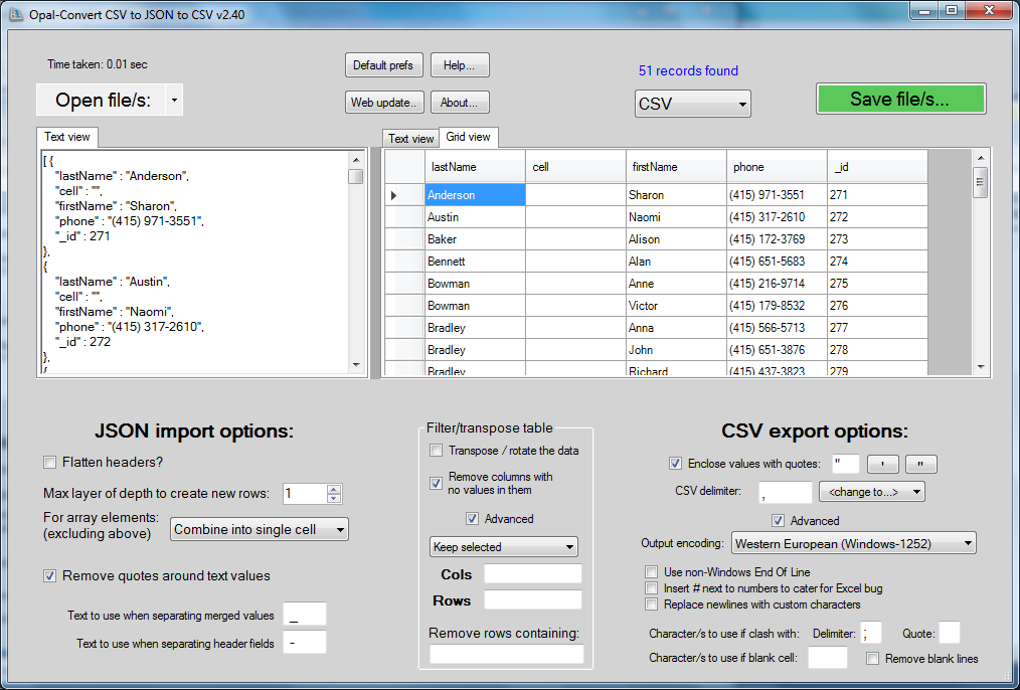
Task: Toggle Transpose / rotate the data
Action: click(436, 451)
